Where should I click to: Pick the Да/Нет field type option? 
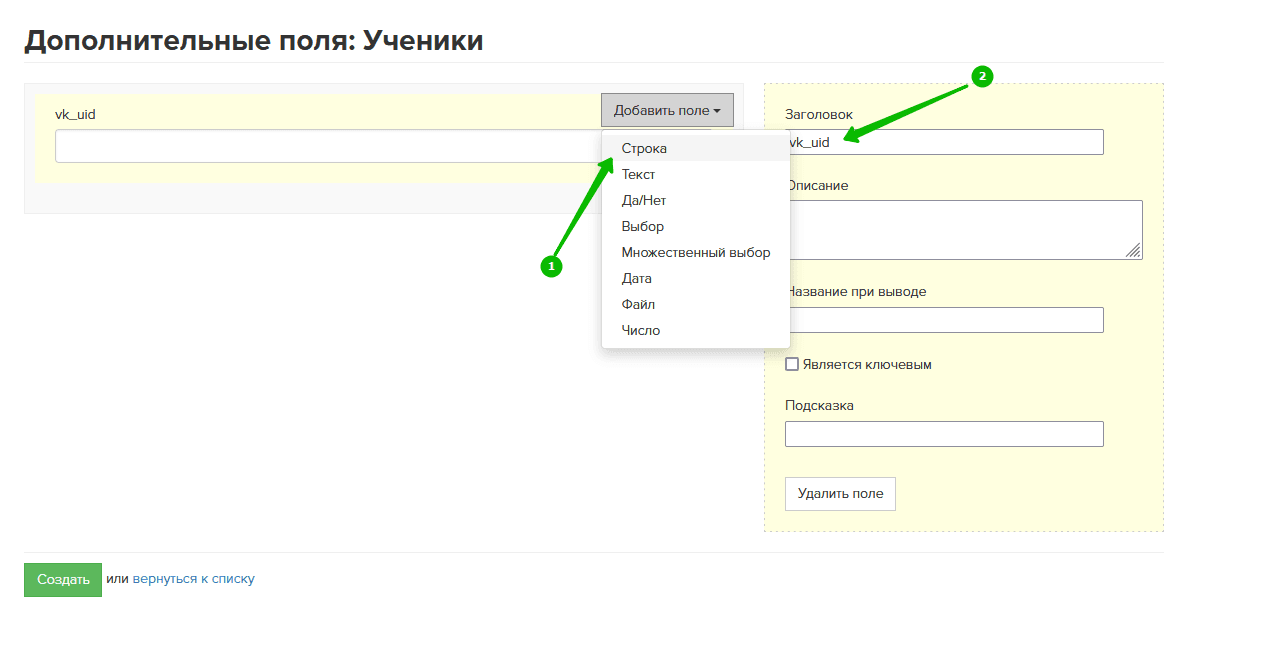[643, 200]
